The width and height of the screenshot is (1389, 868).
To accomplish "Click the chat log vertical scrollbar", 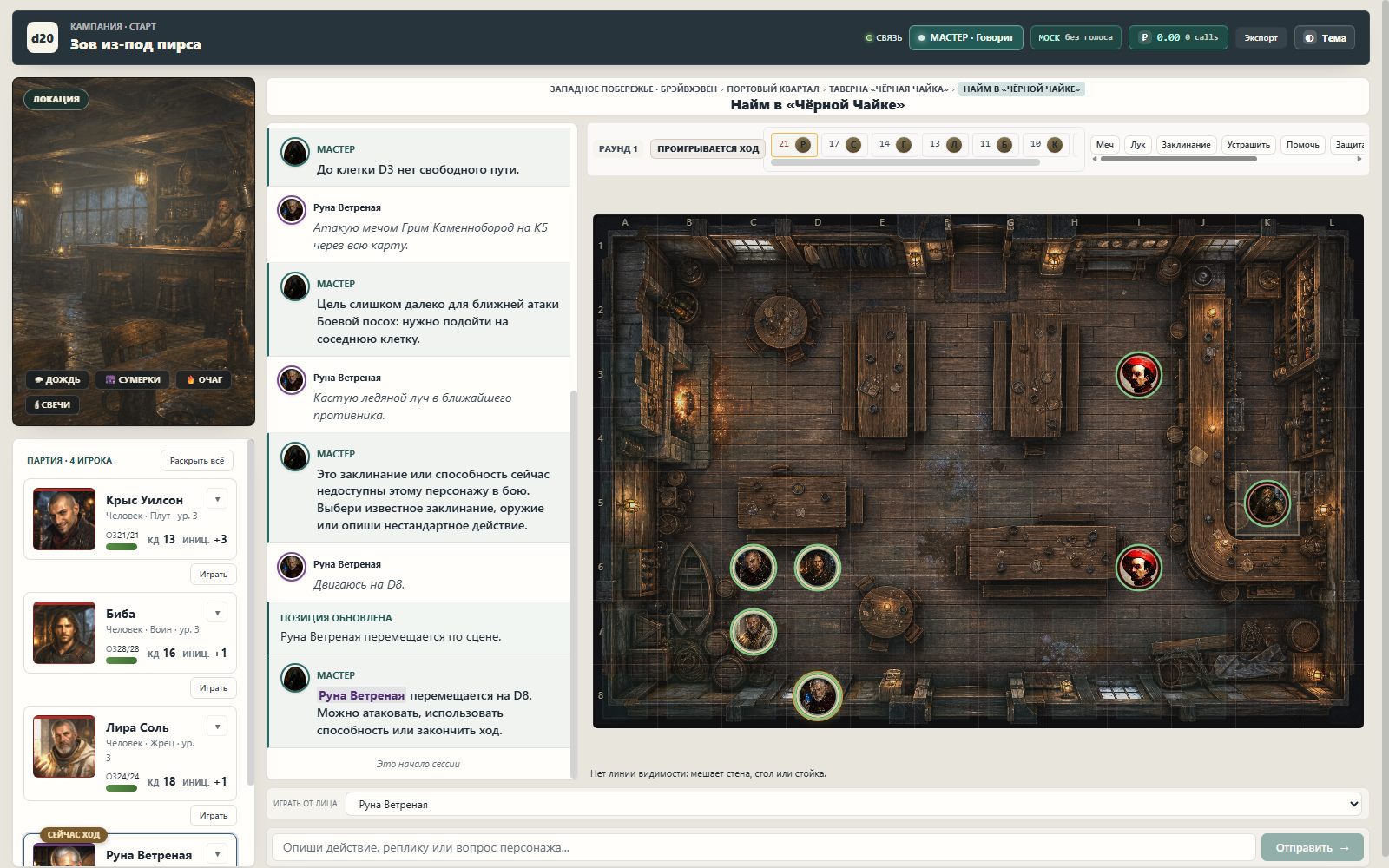I will (573, 583).
